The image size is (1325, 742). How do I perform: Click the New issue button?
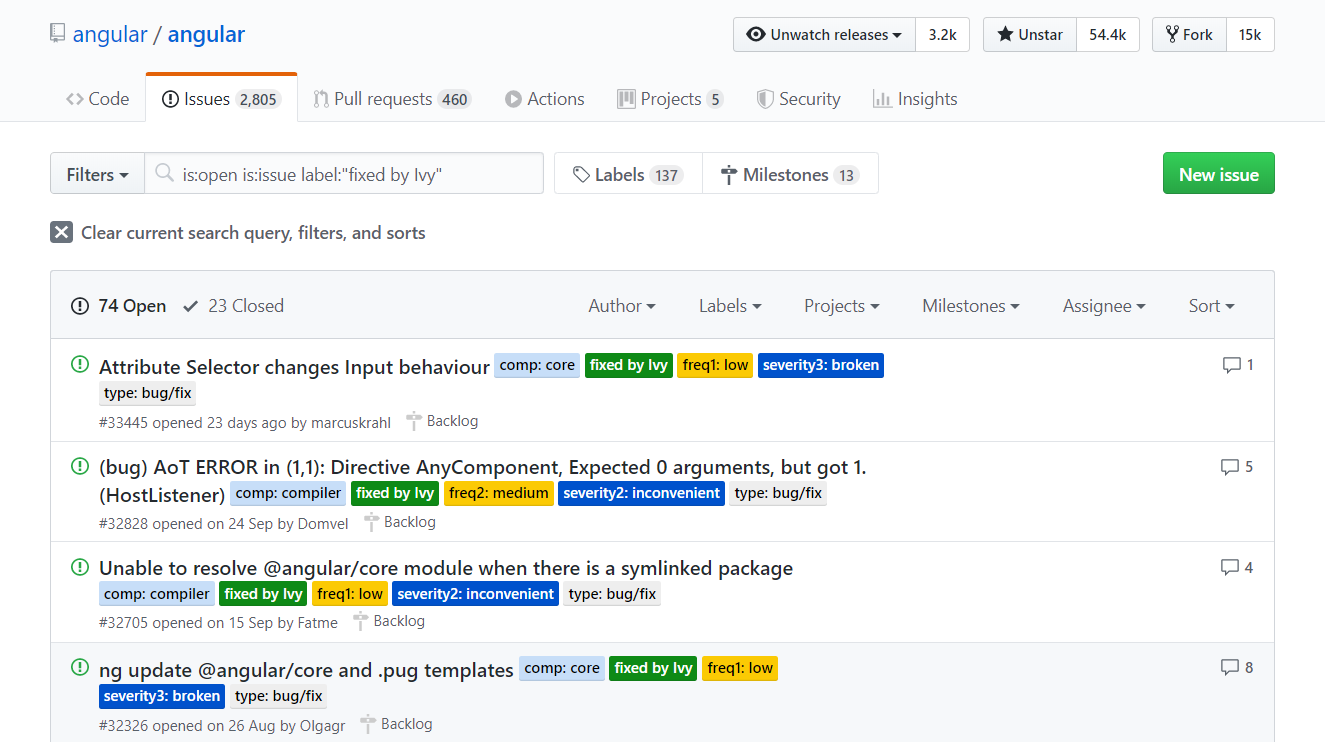click(1218, 173)
